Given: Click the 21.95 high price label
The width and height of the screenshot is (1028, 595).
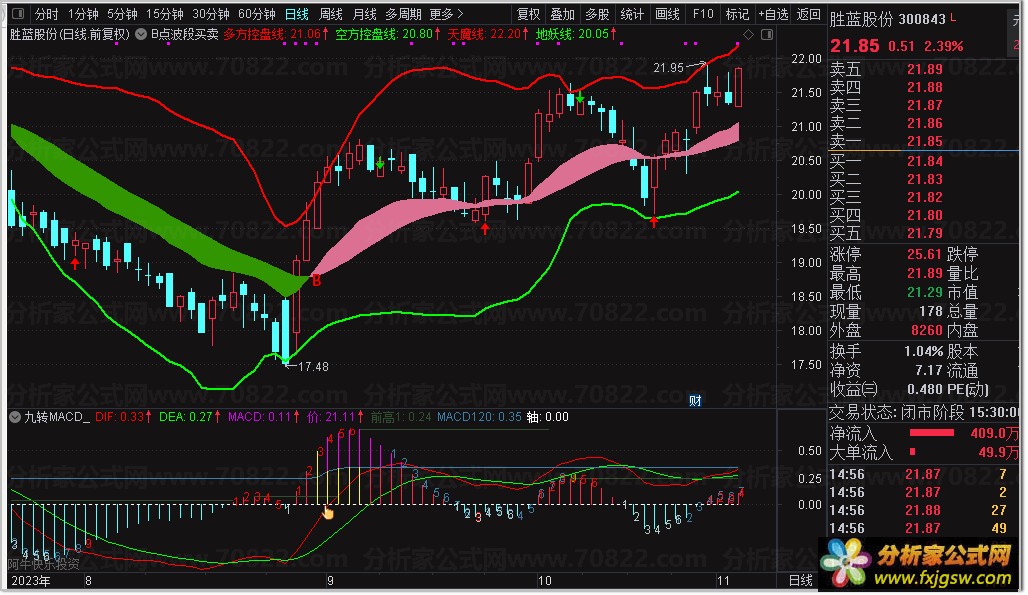Looking at the screenshot, I should pos(669,67).
